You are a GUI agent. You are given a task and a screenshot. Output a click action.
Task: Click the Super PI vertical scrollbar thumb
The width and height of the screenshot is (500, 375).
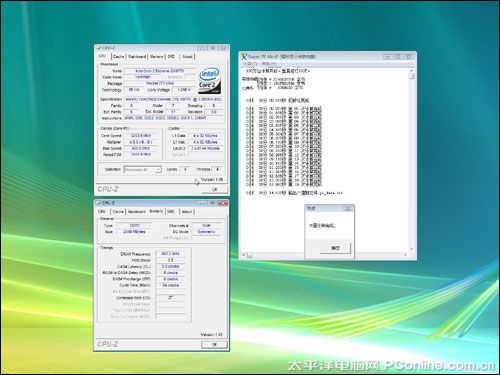tap(411, 76)
